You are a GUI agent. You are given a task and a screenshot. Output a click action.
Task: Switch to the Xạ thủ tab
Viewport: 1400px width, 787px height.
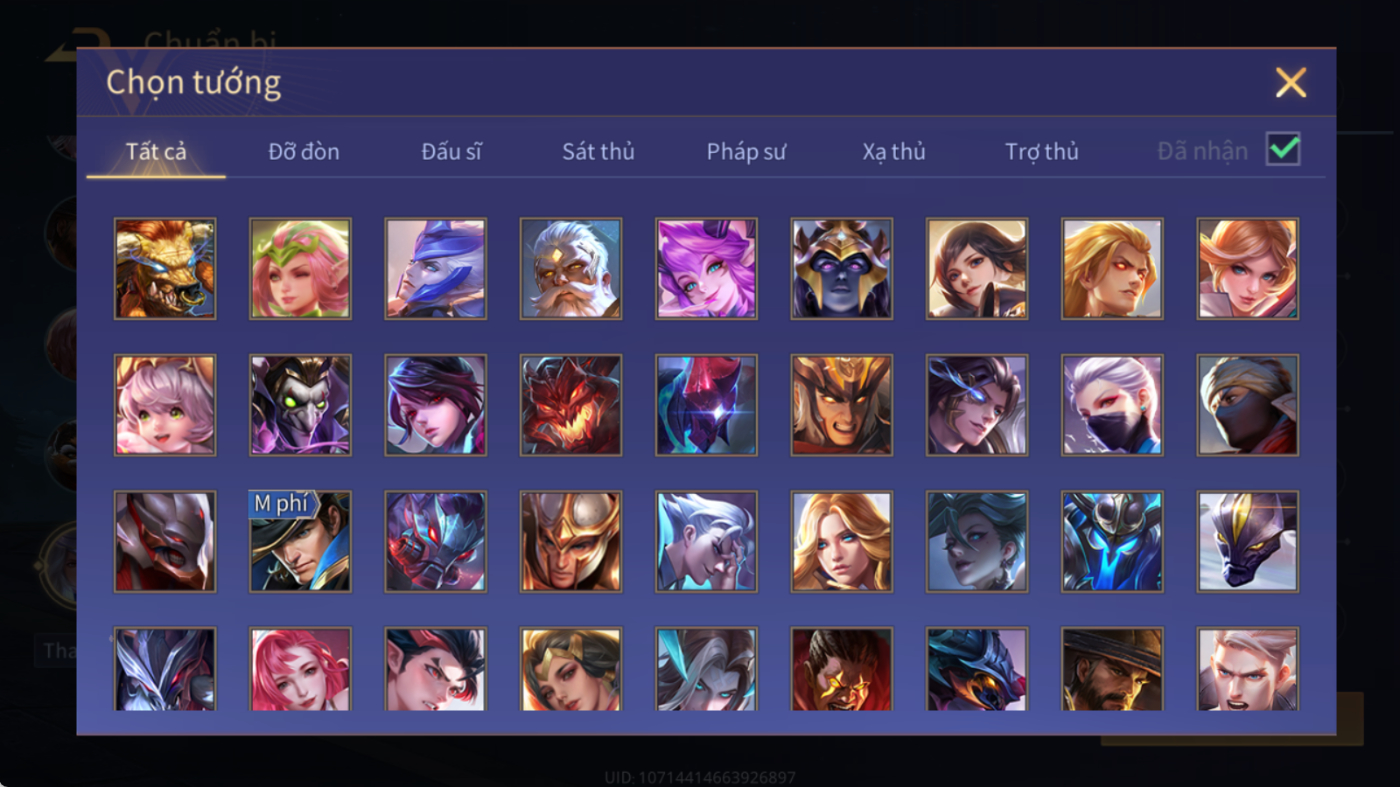tap(894, 151)
